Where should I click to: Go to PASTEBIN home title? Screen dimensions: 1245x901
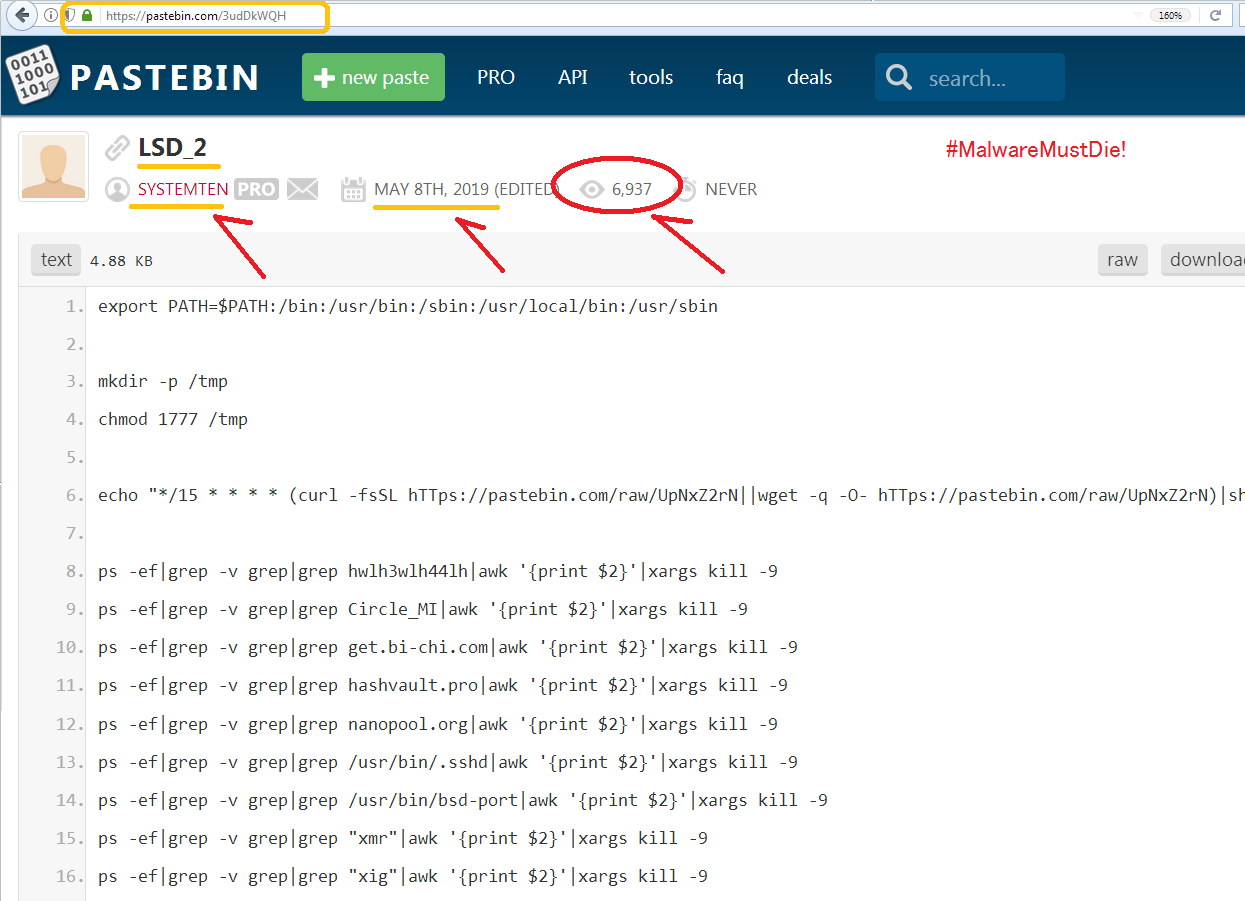(164, 78)
